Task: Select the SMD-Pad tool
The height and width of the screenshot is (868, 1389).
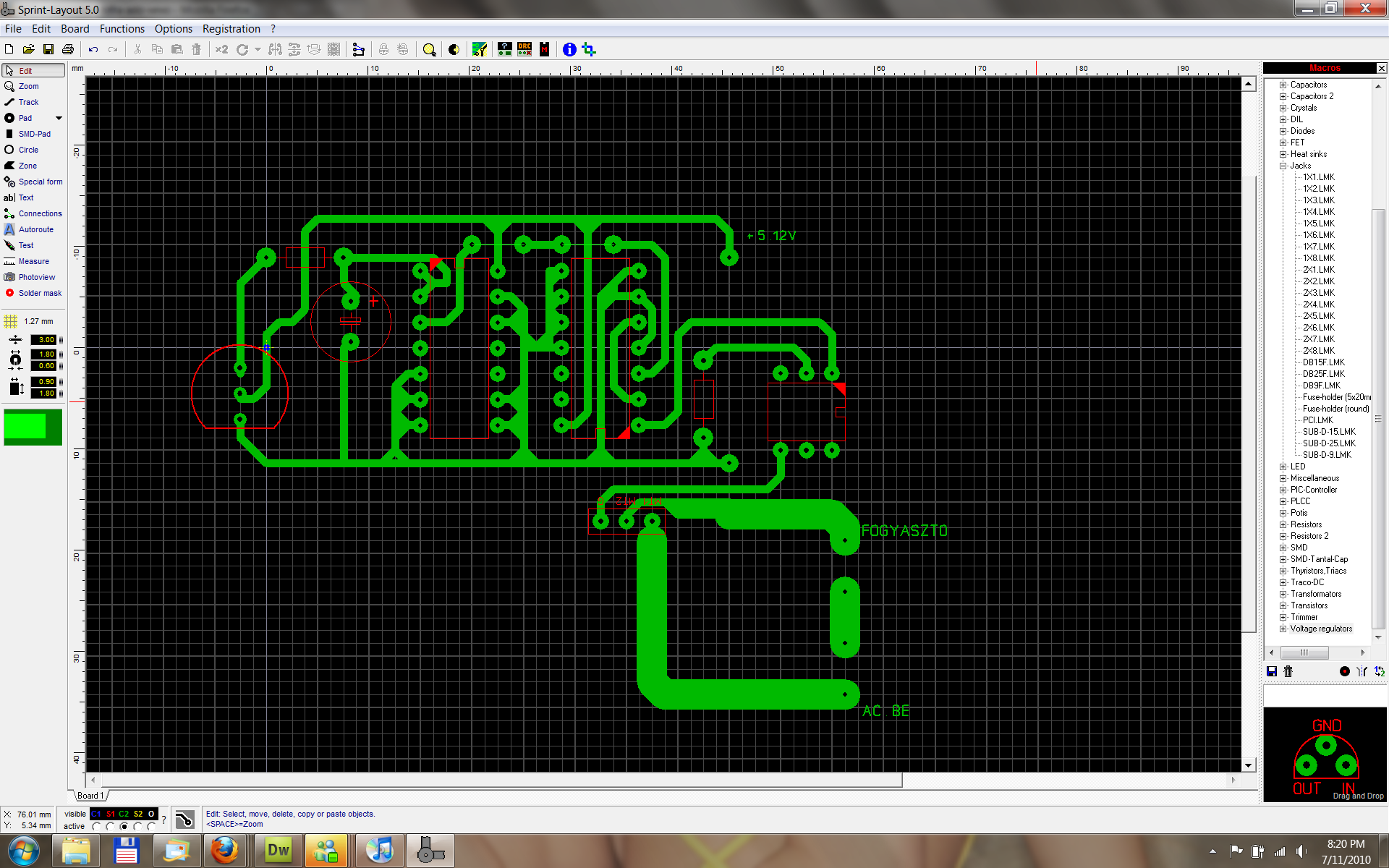Action: click(x=34, y=134)
